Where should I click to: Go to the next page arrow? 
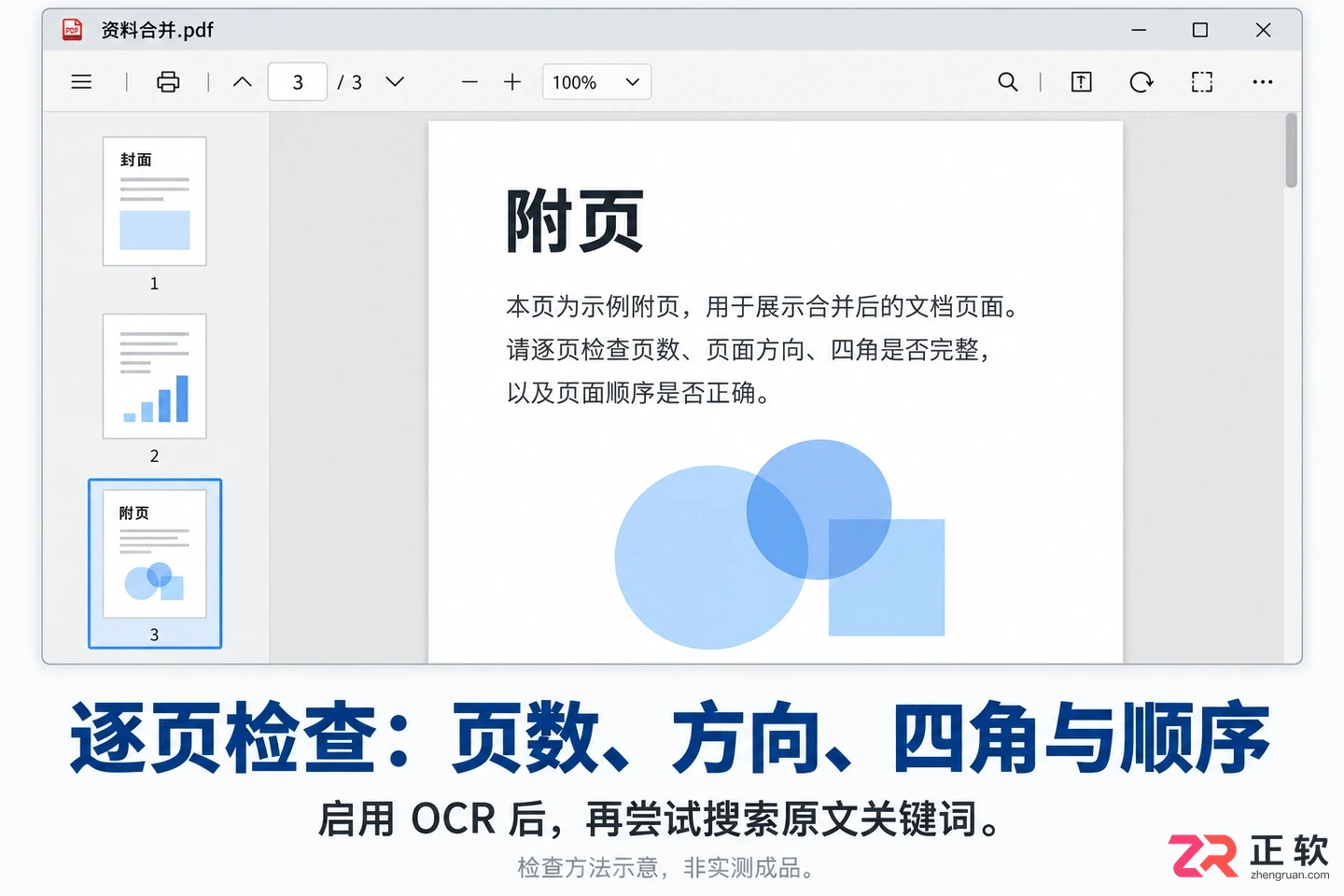[395, 82]
